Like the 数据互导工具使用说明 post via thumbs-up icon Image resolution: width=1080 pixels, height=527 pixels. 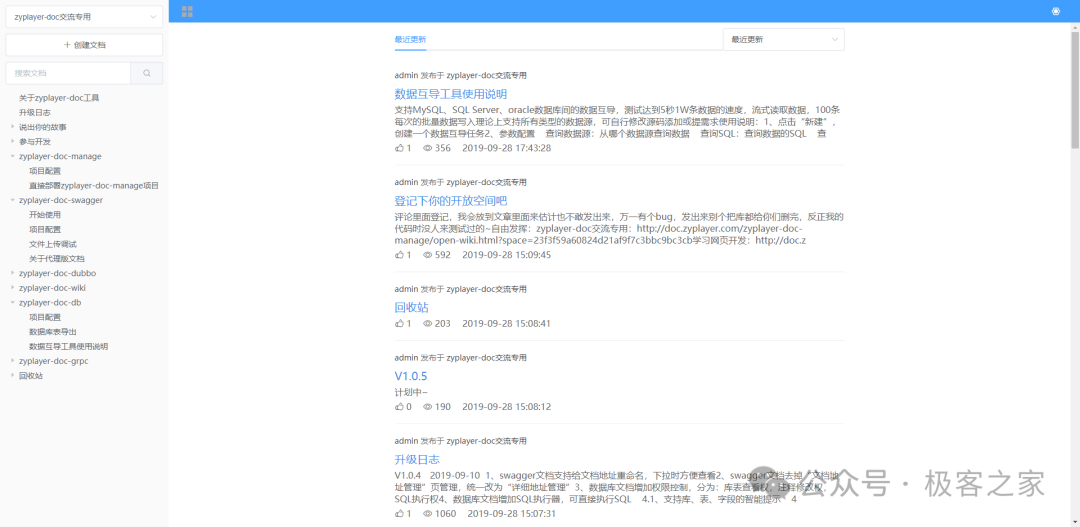pos(399,148)
